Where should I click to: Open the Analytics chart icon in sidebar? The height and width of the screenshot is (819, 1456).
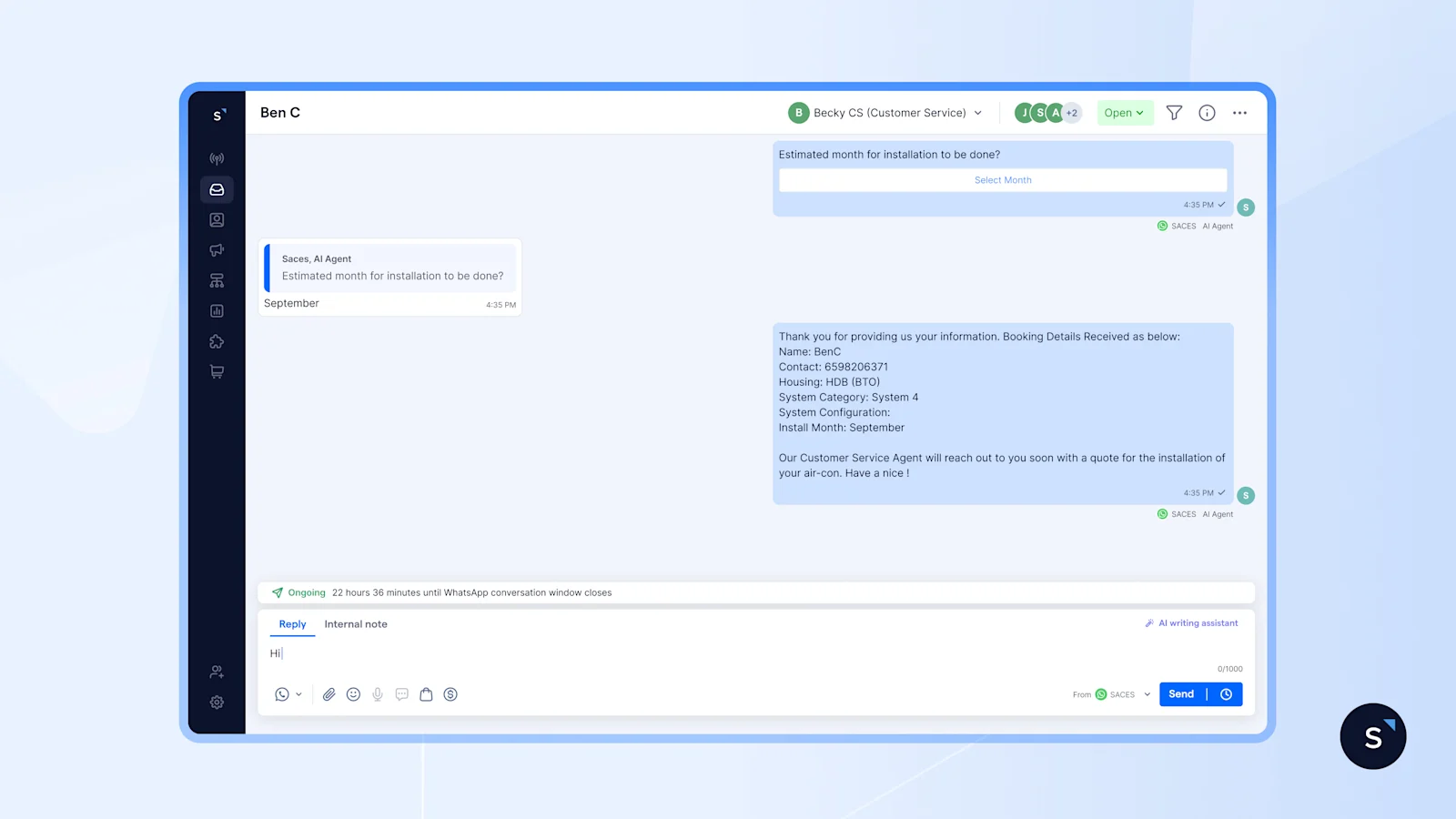[x=217, y=311]
